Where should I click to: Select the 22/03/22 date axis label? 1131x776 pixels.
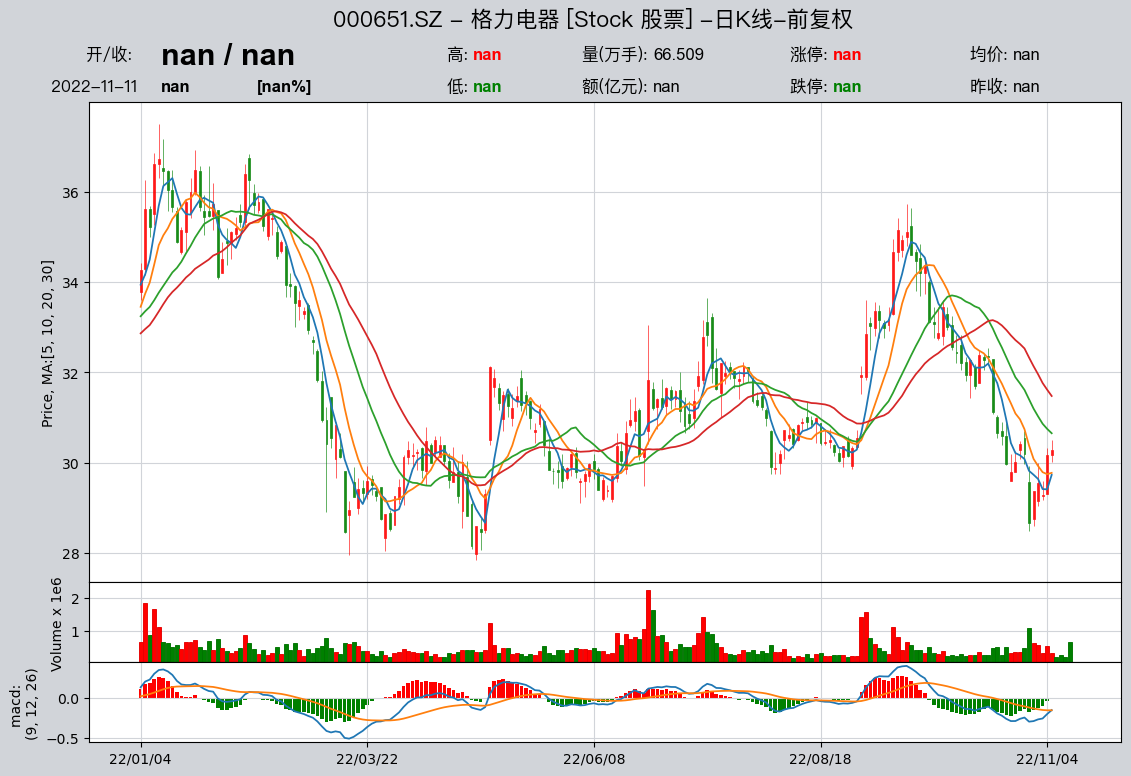[x=367, y=759]
